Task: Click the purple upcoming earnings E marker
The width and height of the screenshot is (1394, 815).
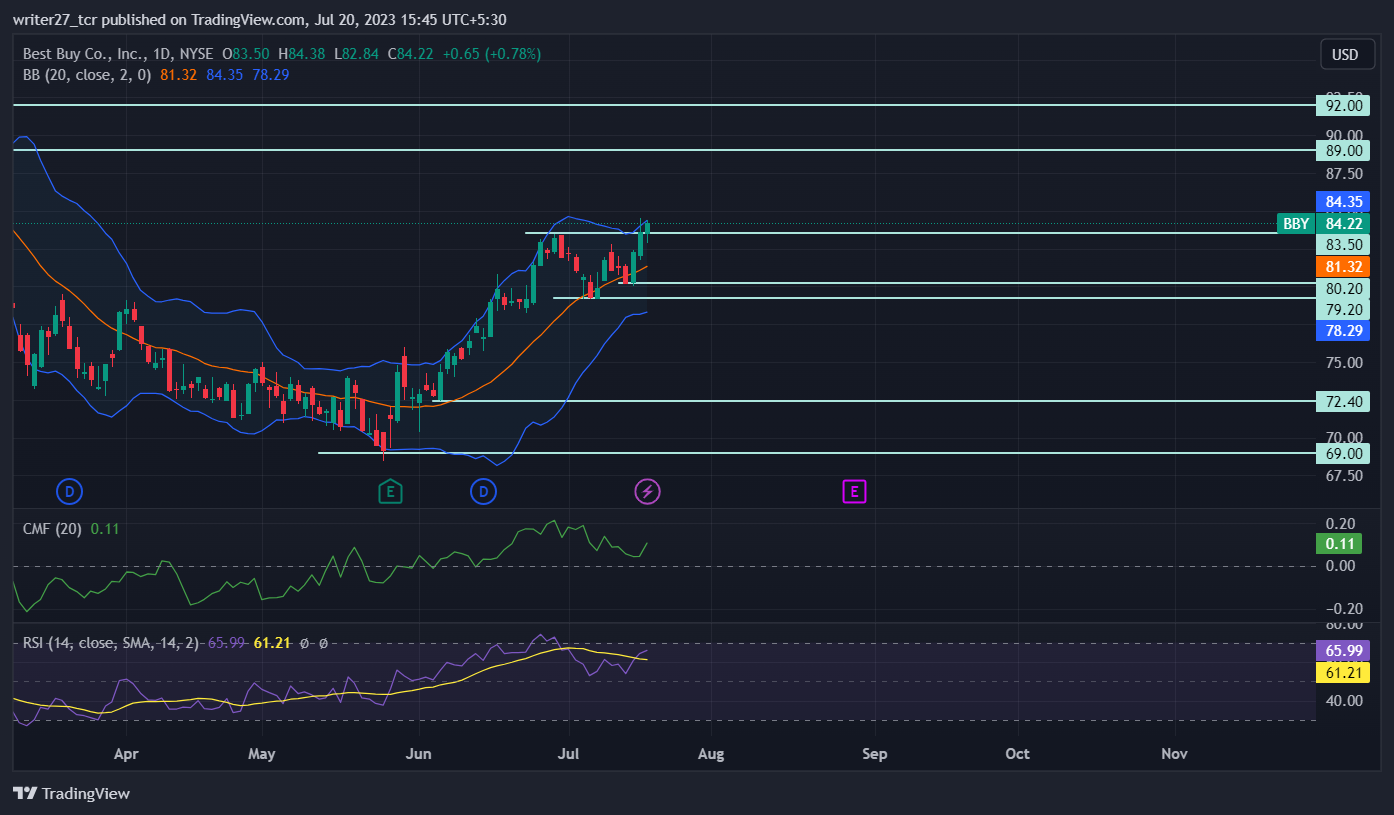Action: (x=853, y=491)
